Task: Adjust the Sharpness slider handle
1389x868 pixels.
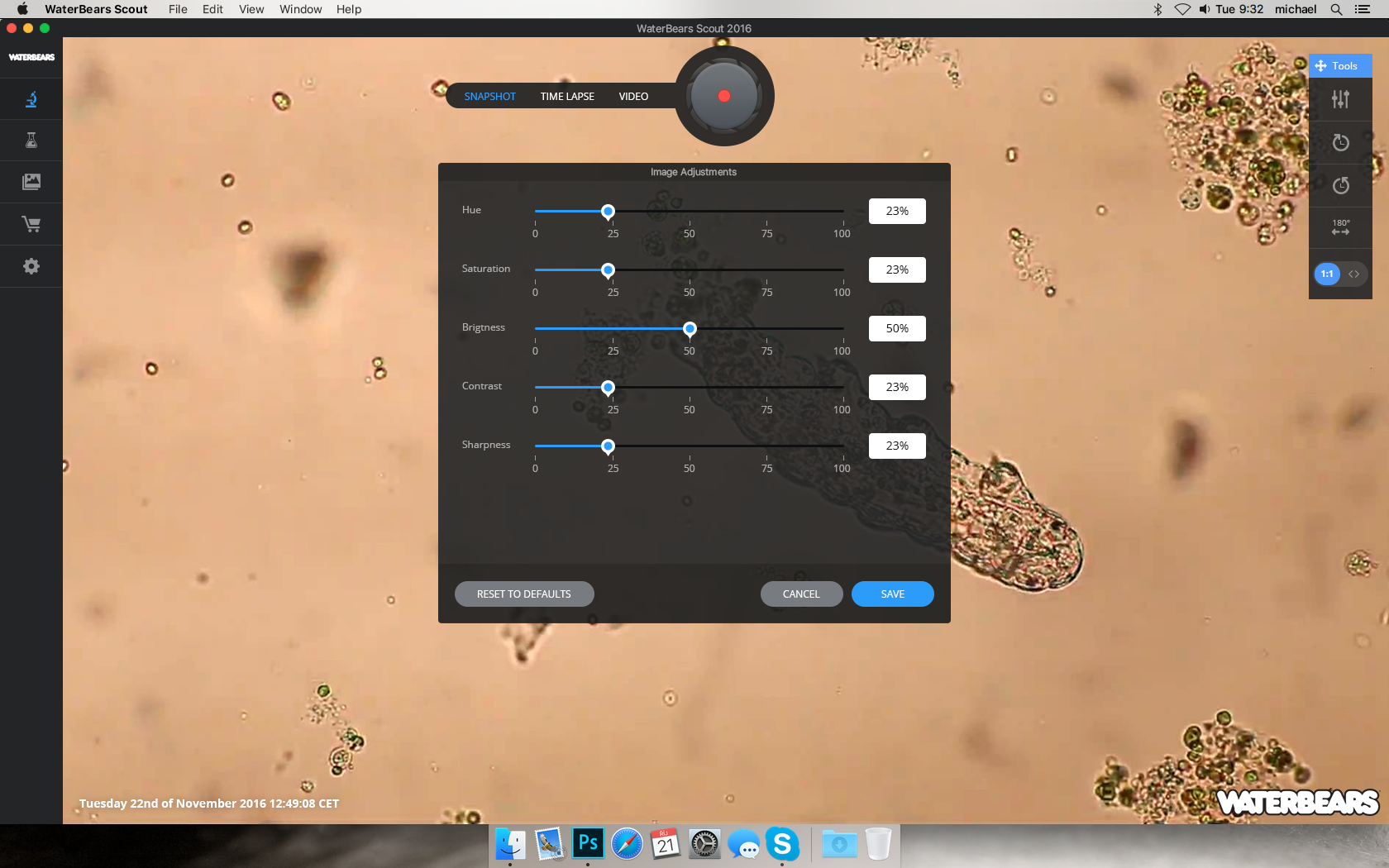Action: point(608,446)
